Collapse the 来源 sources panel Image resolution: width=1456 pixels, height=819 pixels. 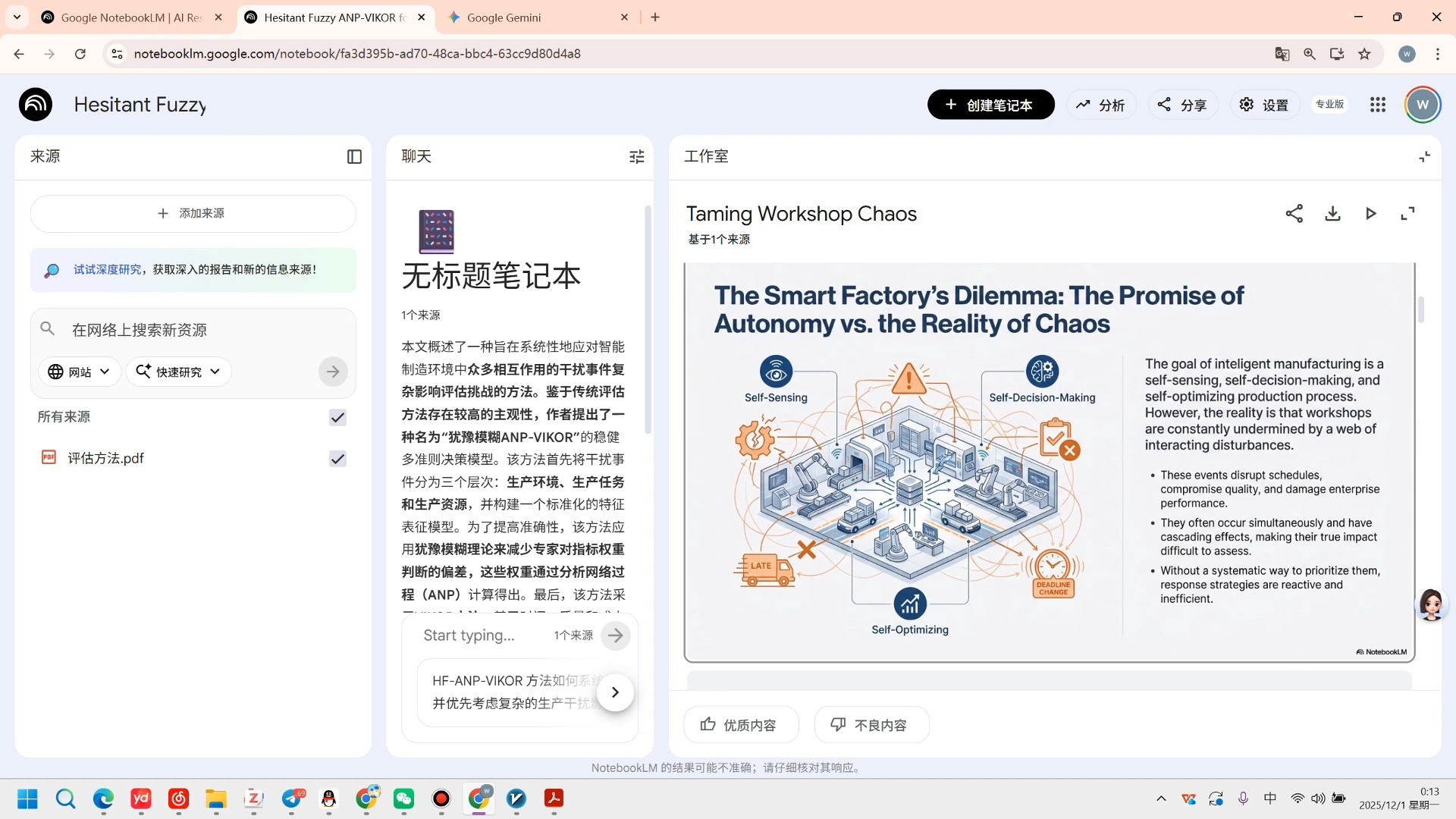pyautogui.click(x=354, y=156)
